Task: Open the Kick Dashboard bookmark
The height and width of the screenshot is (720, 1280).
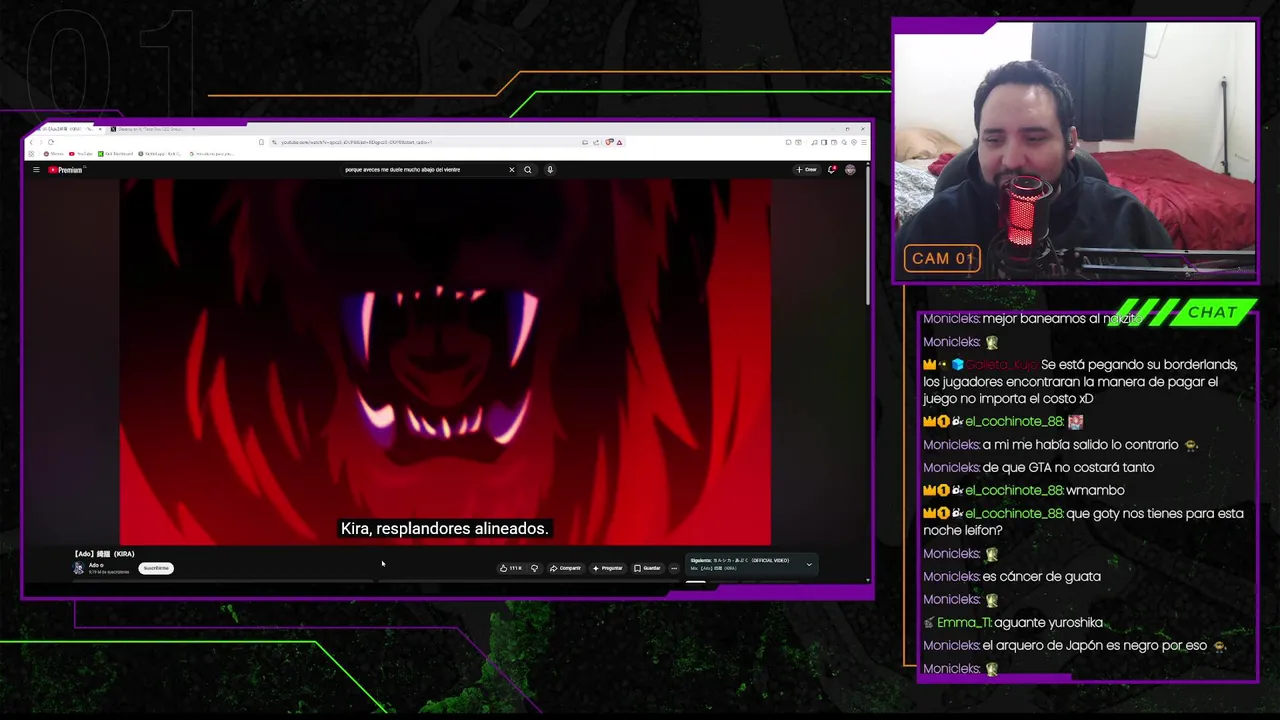Action: (x=116, y=154)
